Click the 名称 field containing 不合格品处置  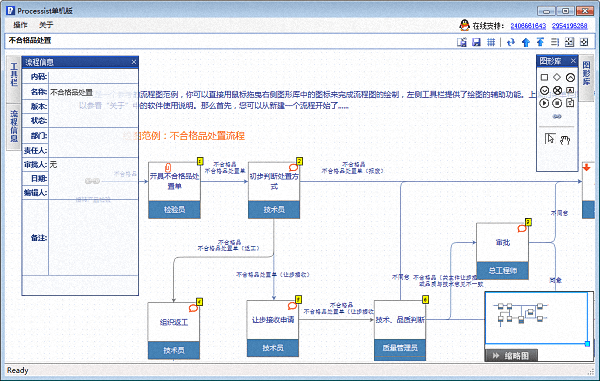click(x=93, y=92)
